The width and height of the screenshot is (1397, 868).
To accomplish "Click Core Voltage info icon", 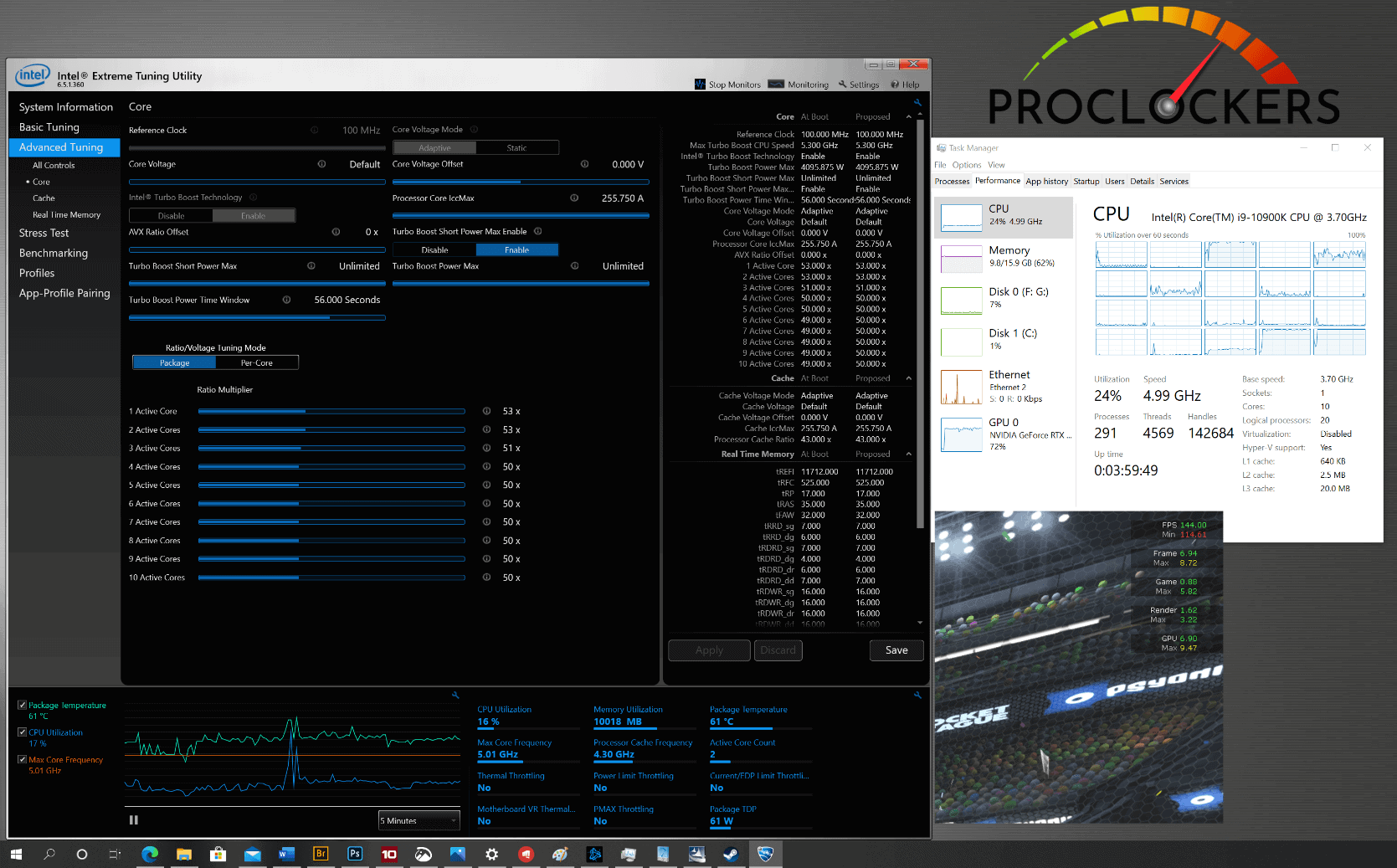I will 321,164.
